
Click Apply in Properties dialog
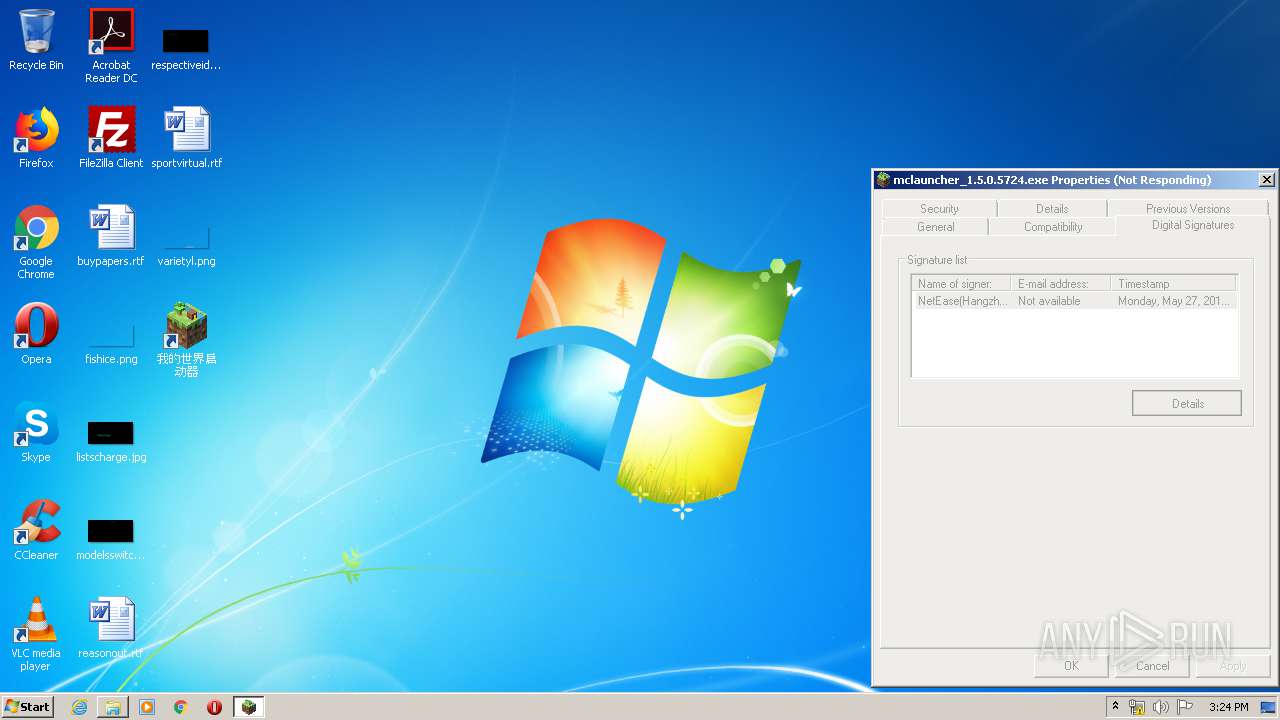click(1233, 666)
